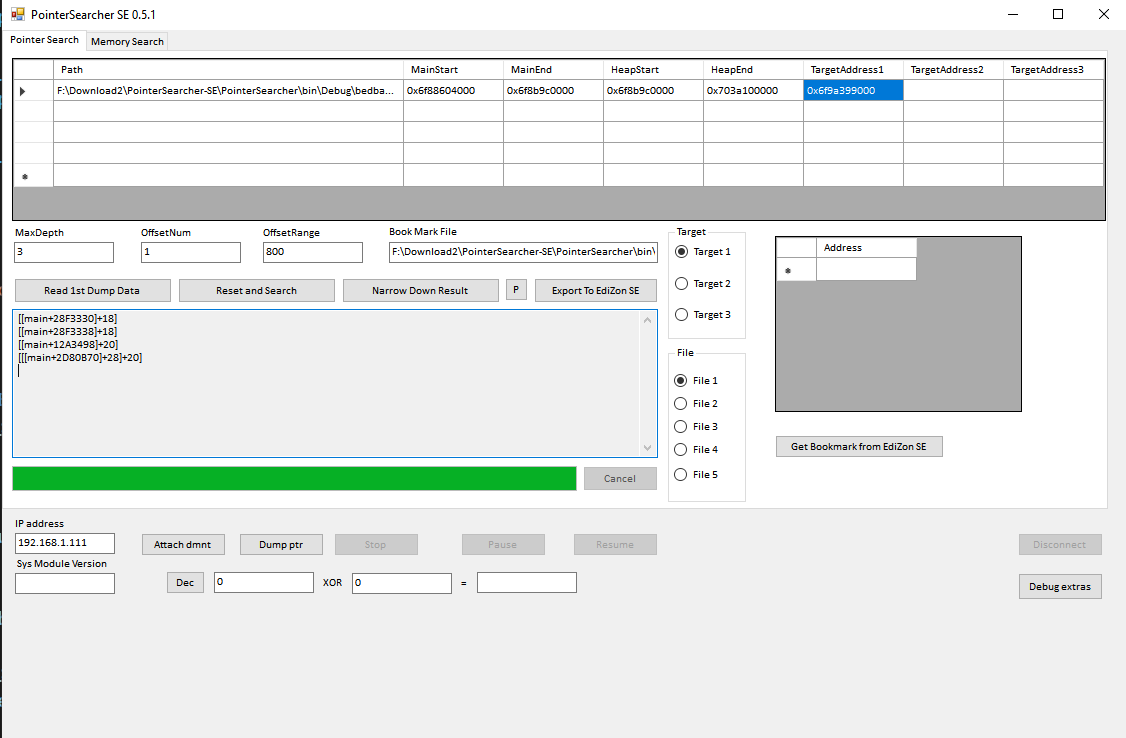
Task: Choose File 5 radio option
Action: (696, 475)
